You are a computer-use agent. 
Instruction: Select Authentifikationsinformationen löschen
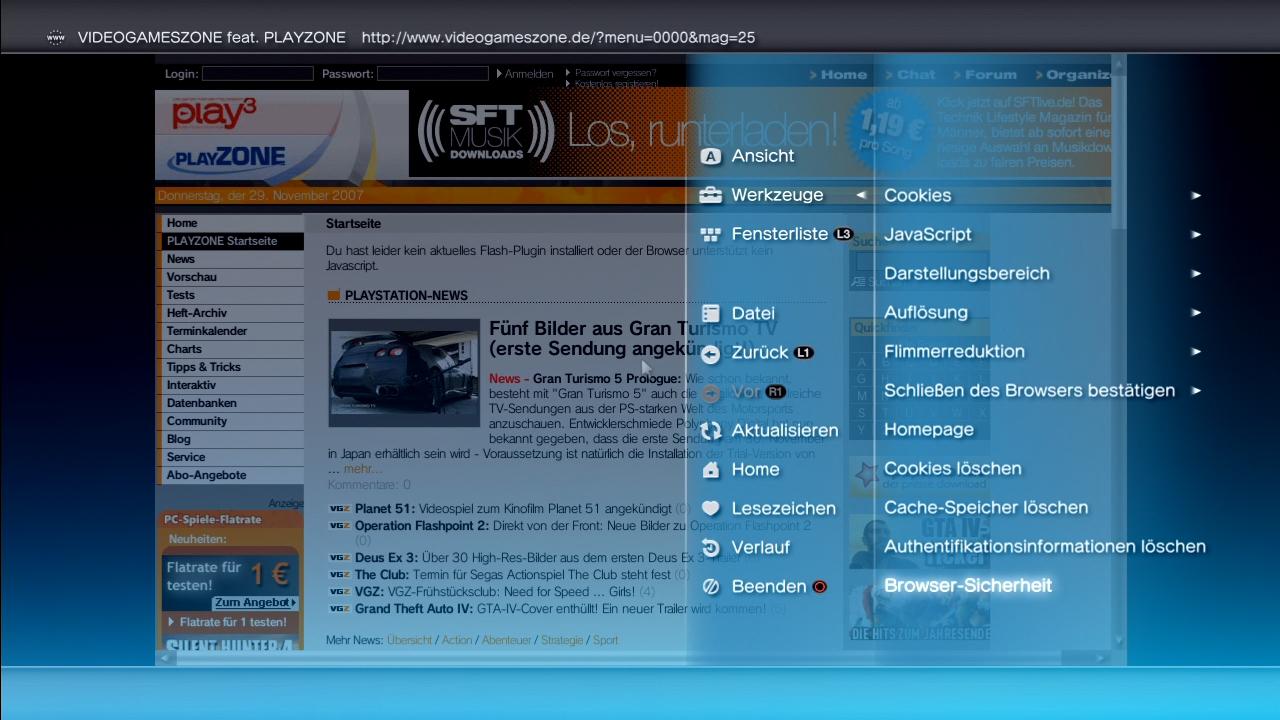pyautogui.click(x=1044, y=547)
